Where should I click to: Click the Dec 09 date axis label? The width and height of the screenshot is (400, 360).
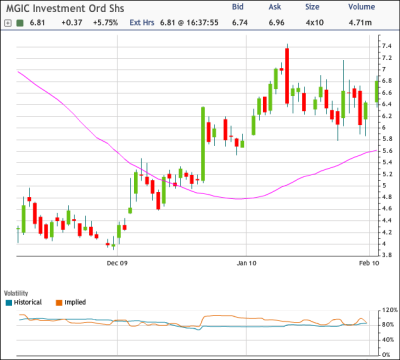[x=117, y=263]
